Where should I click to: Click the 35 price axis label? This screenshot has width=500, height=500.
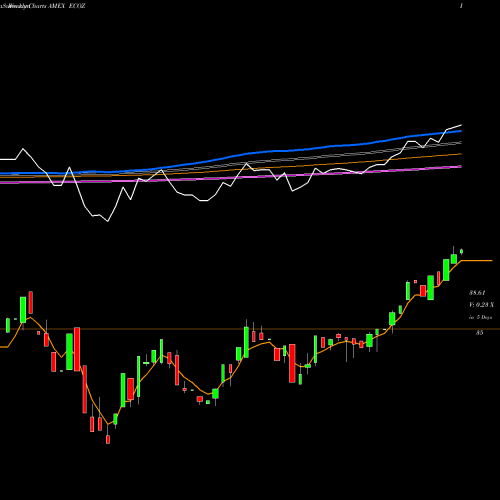coord(479,333)
